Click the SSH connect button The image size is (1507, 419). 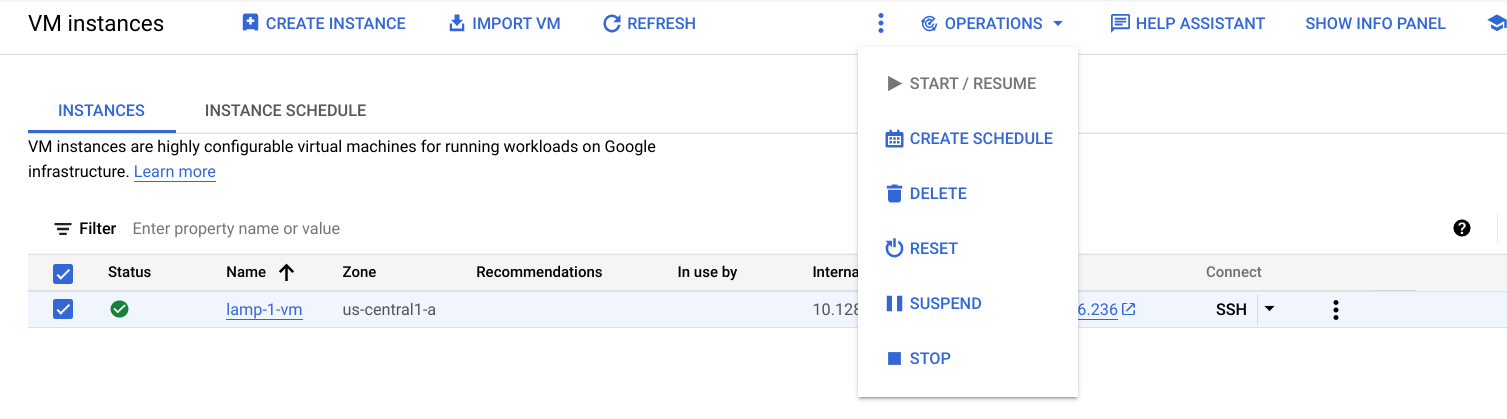click(x=1231, y=309)
